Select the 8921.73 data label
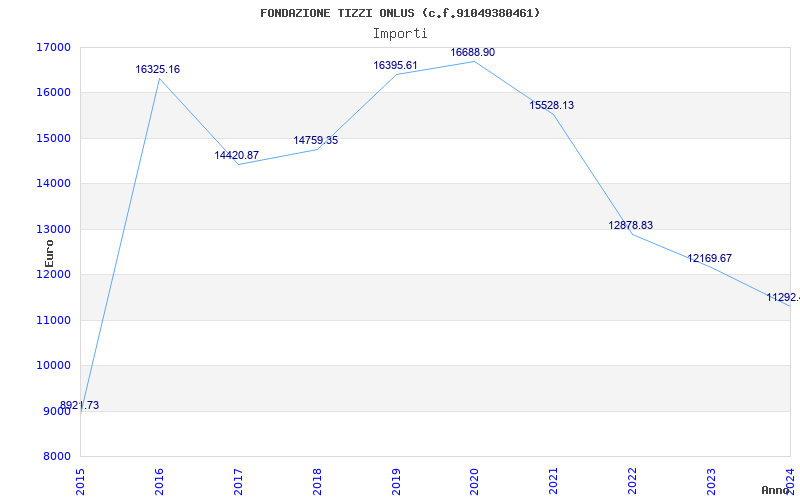Screen dimensions: 800x500 click(80, 405)
